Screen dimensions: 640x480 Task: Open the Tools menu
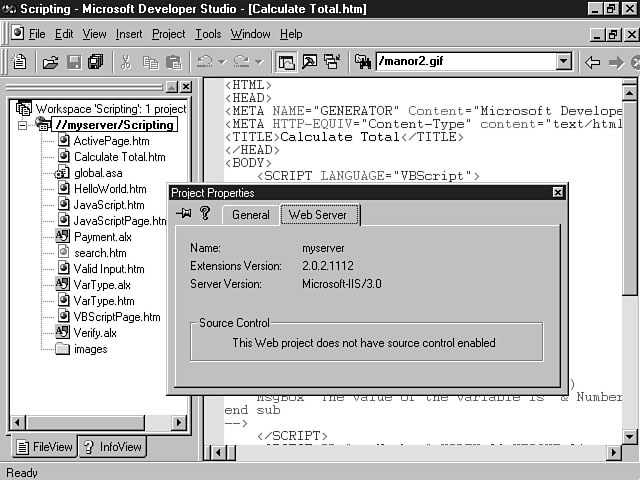(208, 34)
